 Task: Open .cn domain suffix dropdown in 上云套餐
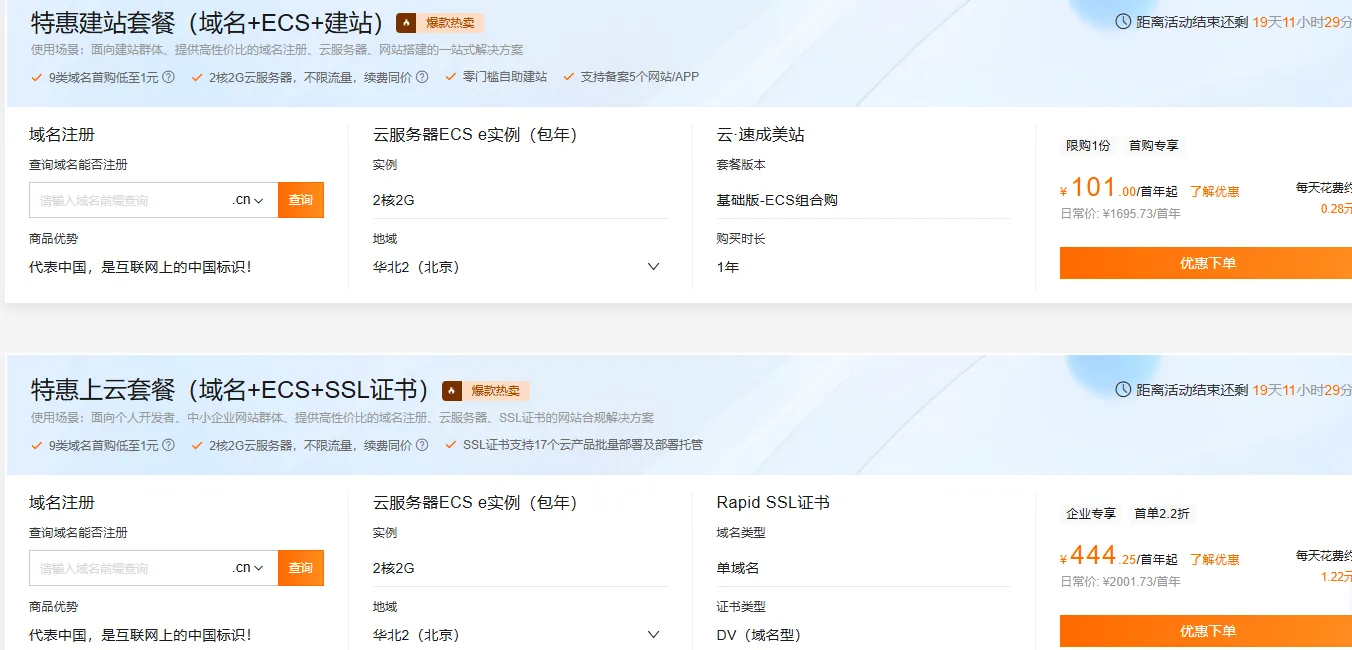[x=249, y=568]
